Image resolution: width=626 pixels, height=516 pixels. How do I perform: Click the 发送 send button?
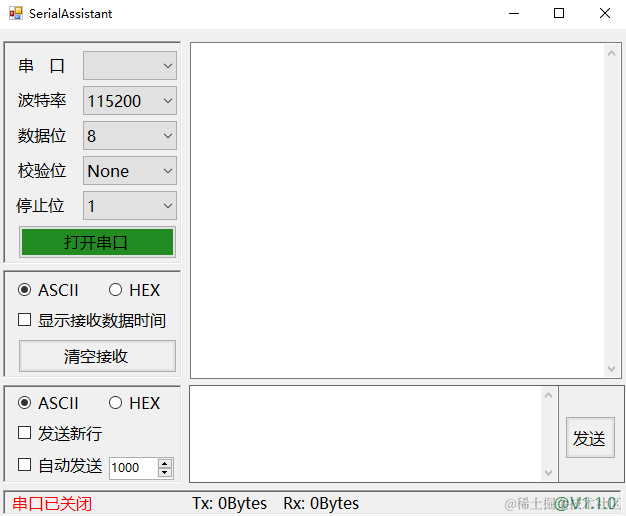(x=590, y=438)
